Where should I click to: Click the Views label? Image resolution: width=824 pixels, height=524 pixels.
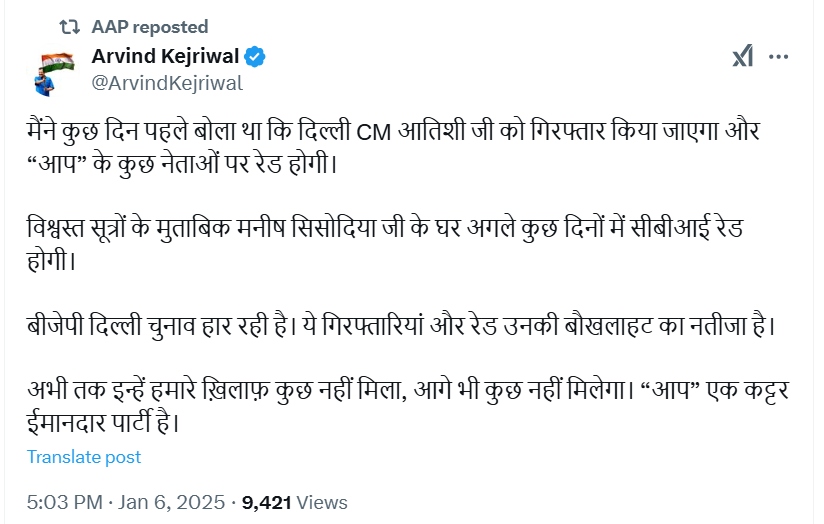(322, 502)
